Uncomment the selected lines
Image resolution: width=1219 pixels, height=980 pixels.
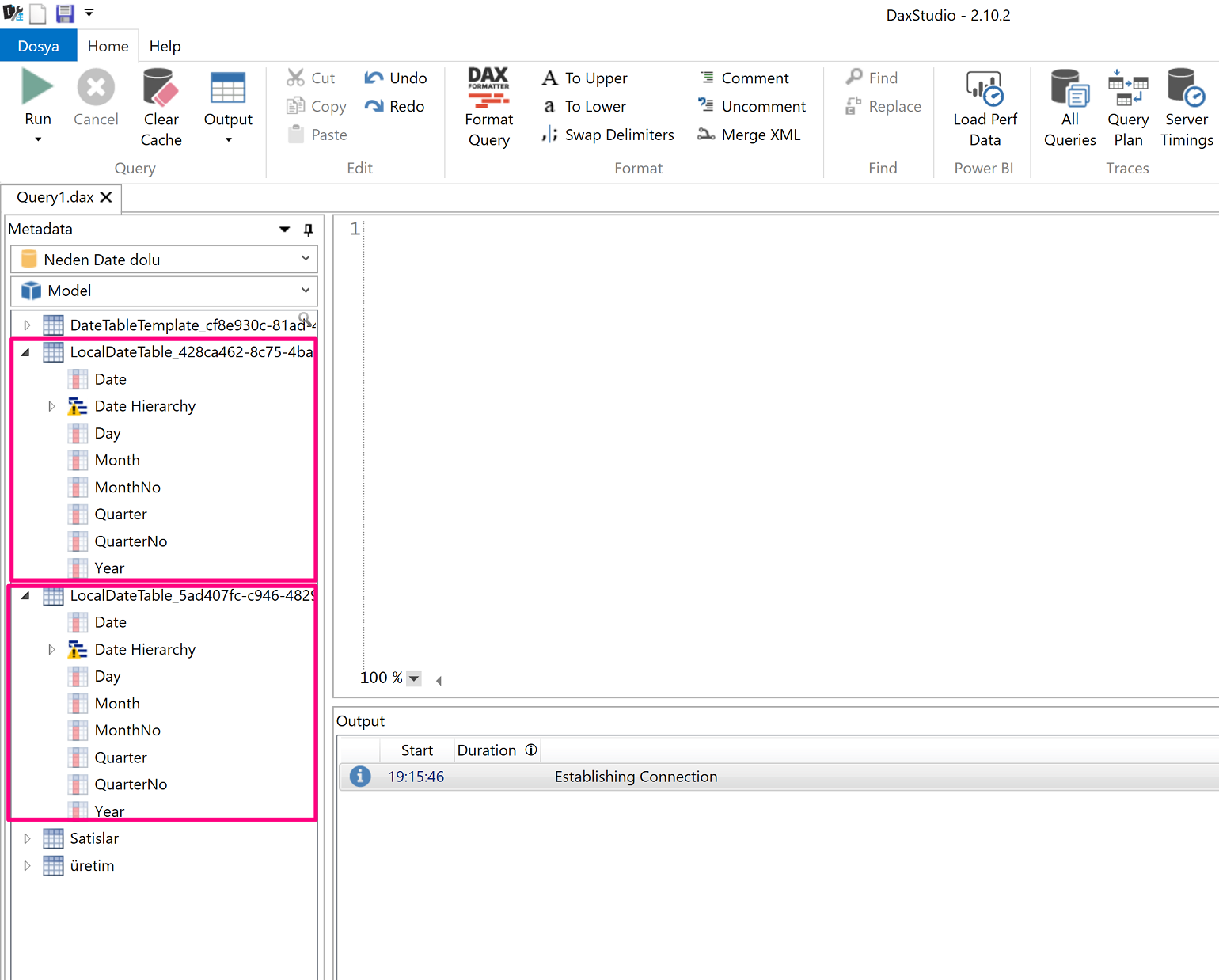[752, 106]
